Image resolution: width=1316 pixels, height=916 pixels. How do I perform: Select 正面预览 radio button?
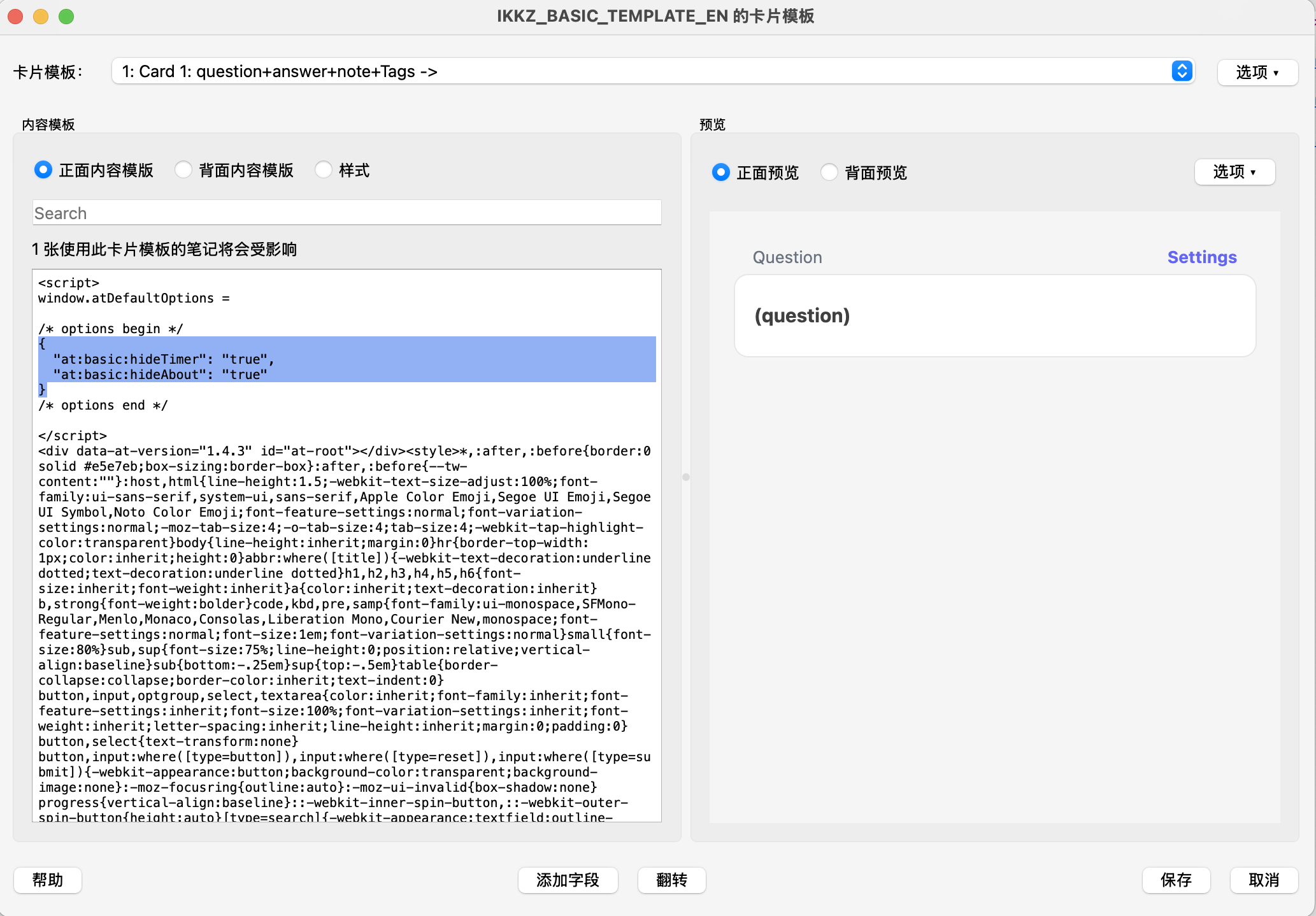pyautogui.click(x=721, y=173)
